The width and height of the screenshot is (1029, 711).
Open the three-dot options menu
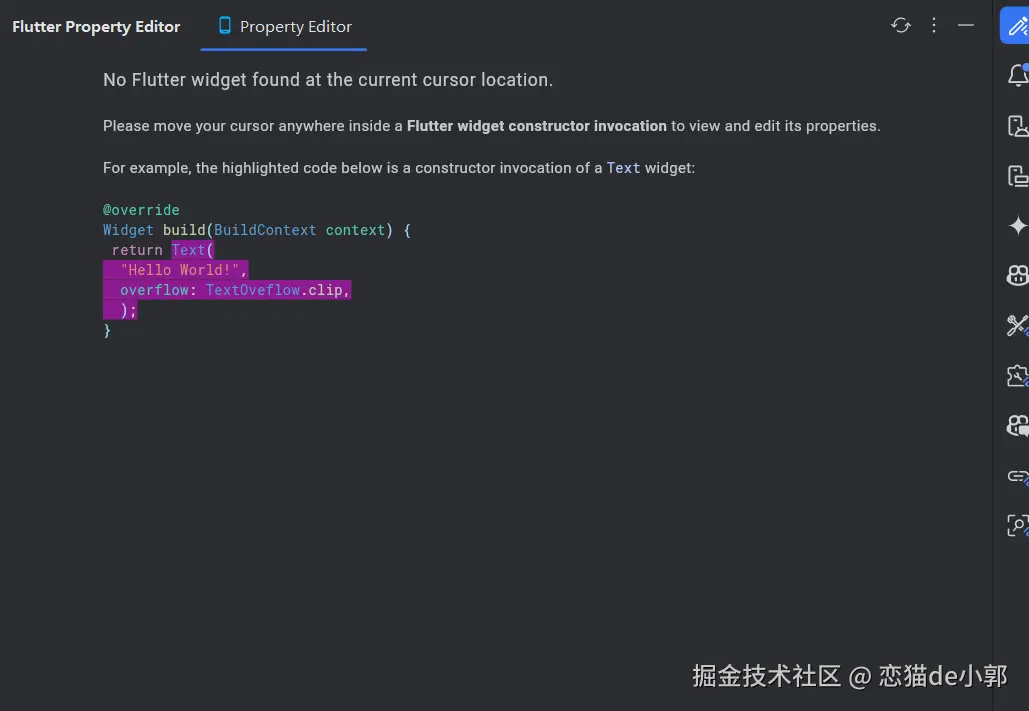(934, 26)
